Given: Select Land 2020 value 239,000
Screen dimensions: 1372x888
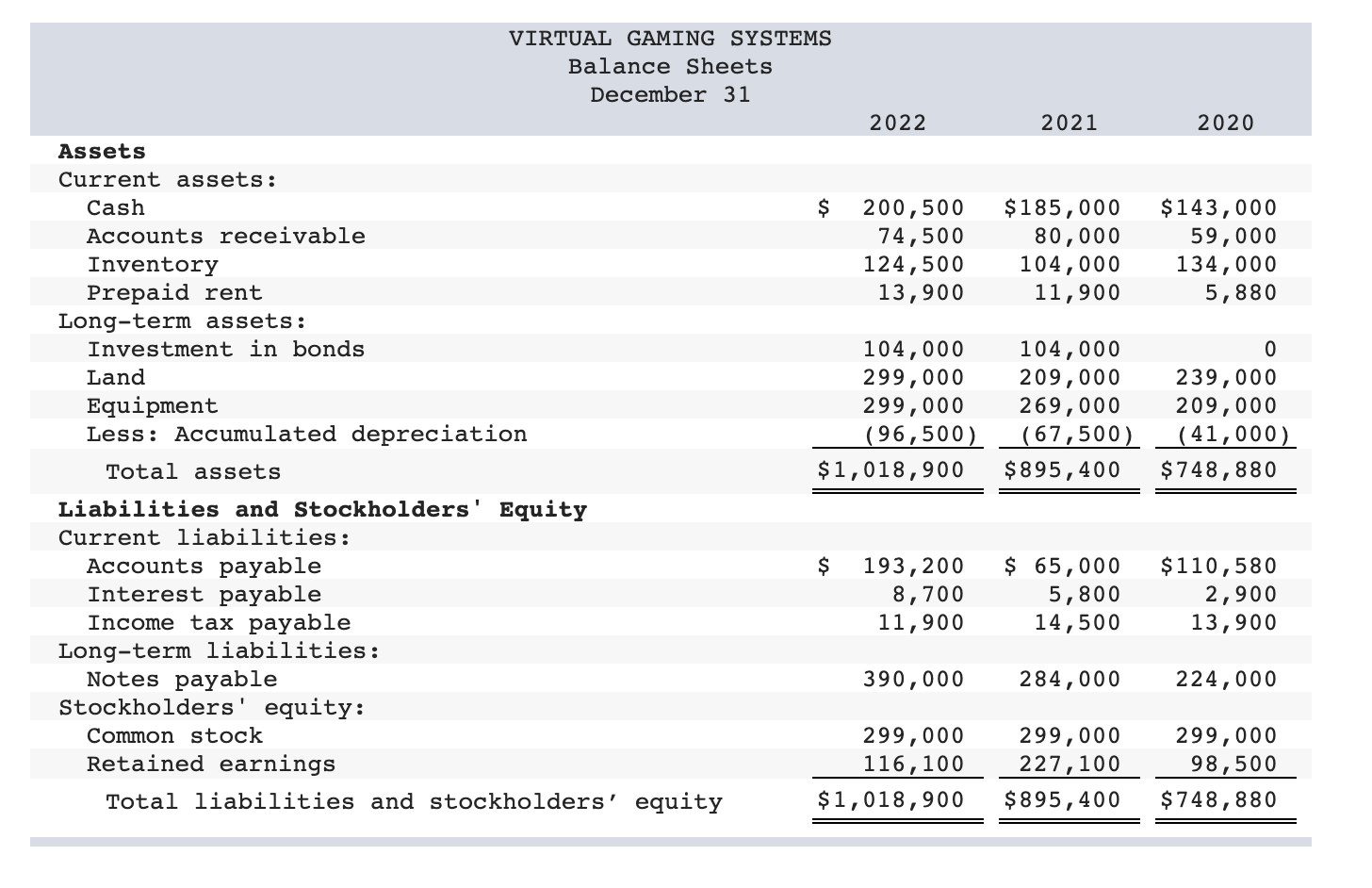Looking at the screenshot, I should coord(1227,378).
